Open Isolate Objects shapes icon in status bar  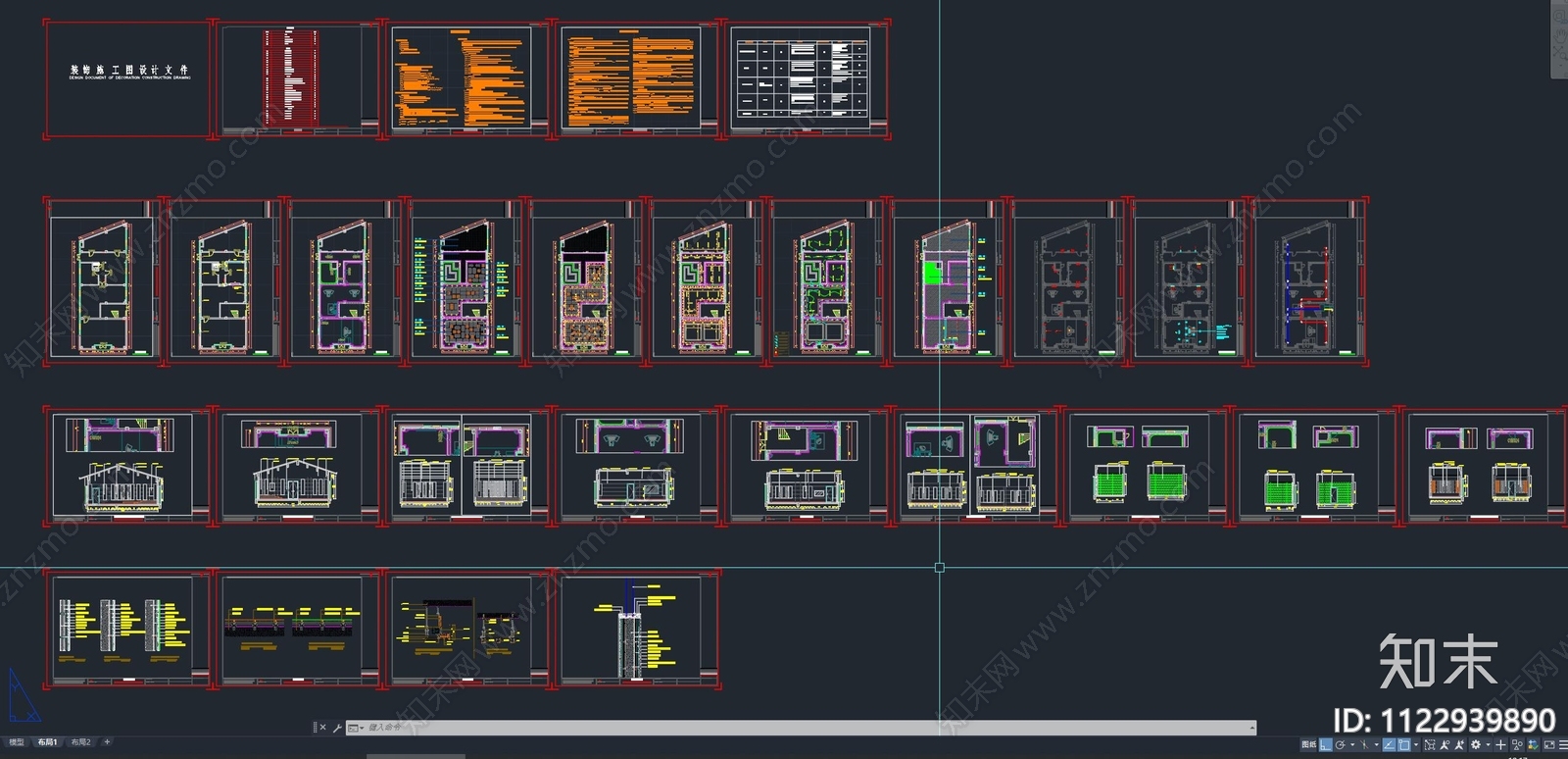click(1517, 744)
